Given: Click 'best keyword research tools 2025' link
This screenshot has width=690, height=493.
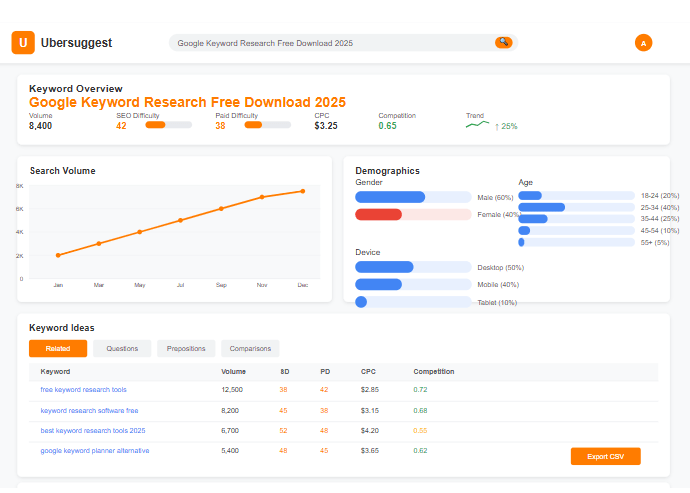Looking at the screenshot, I should [92, 430].
